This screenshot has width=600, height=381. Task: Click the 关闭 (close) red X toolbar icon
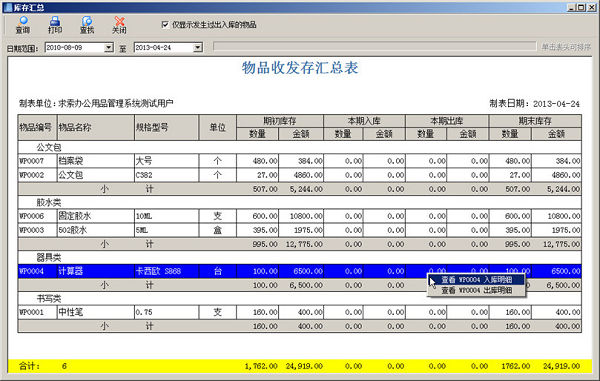119,25
